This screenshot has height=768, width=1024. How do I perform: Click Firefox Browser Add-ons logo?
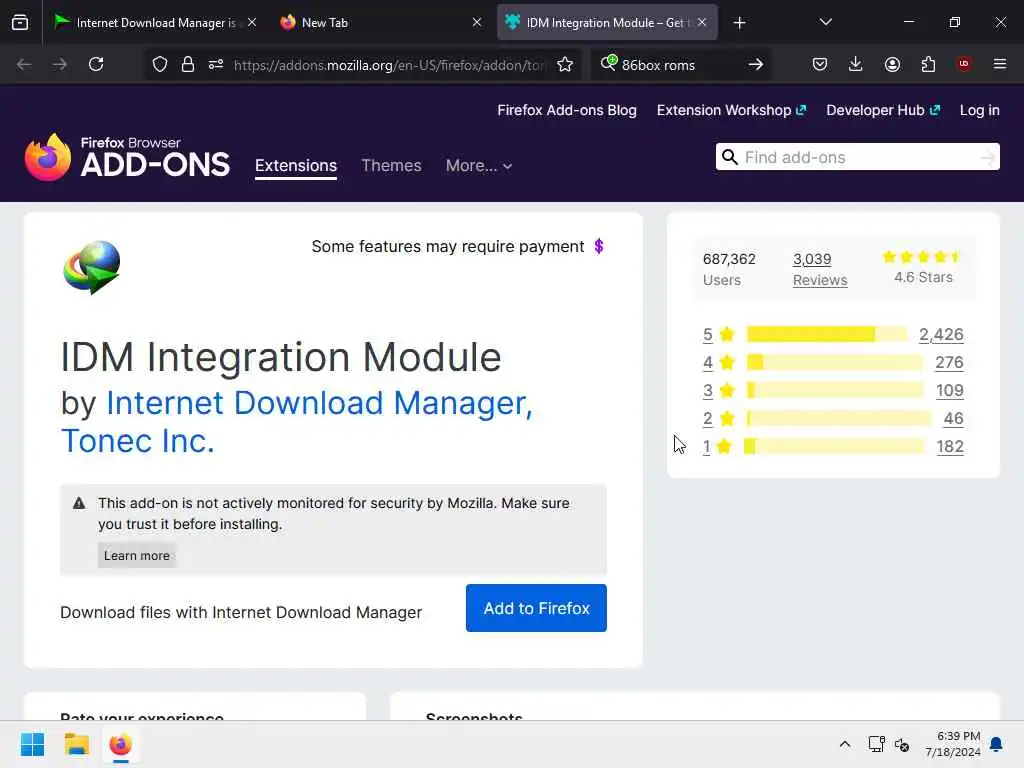[x=127, y=157]
